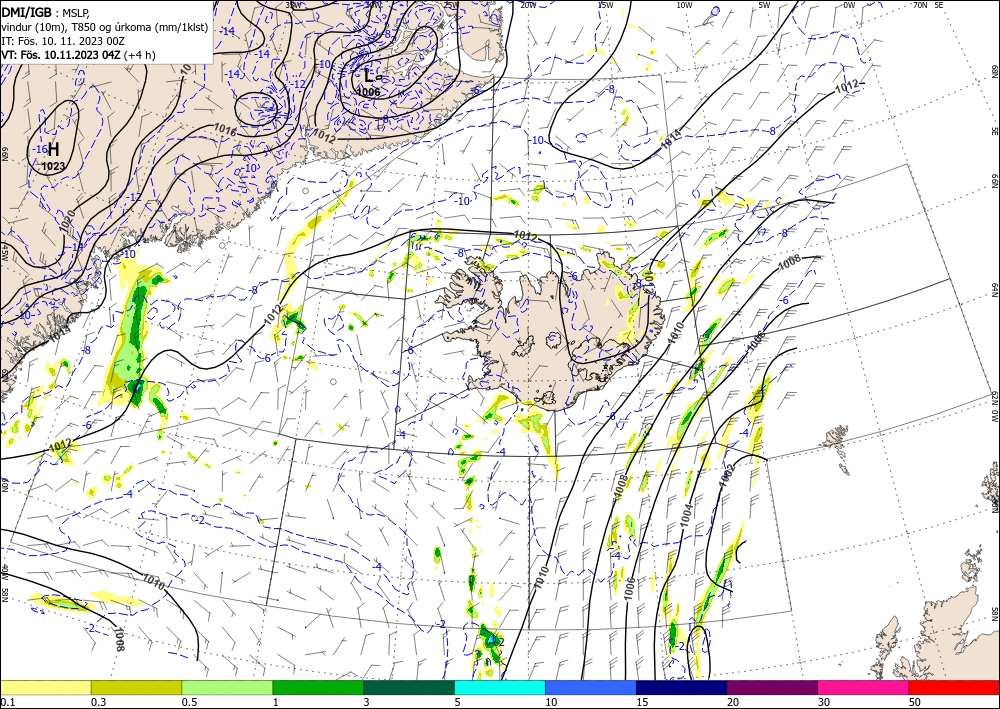Click the legend value '30'
The image size is (1000, 709).
point(823,702)
